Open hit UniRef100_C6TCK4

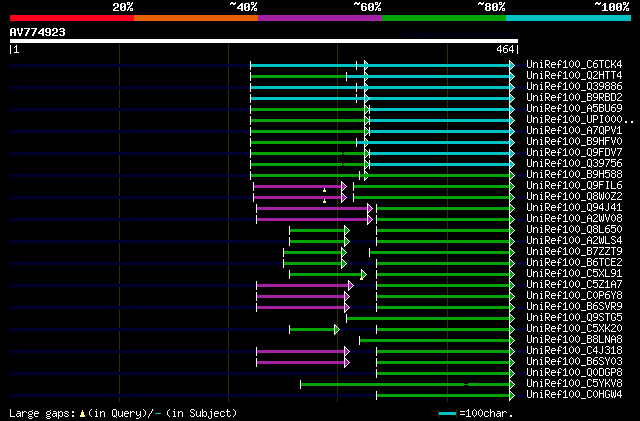pos(574,65)
